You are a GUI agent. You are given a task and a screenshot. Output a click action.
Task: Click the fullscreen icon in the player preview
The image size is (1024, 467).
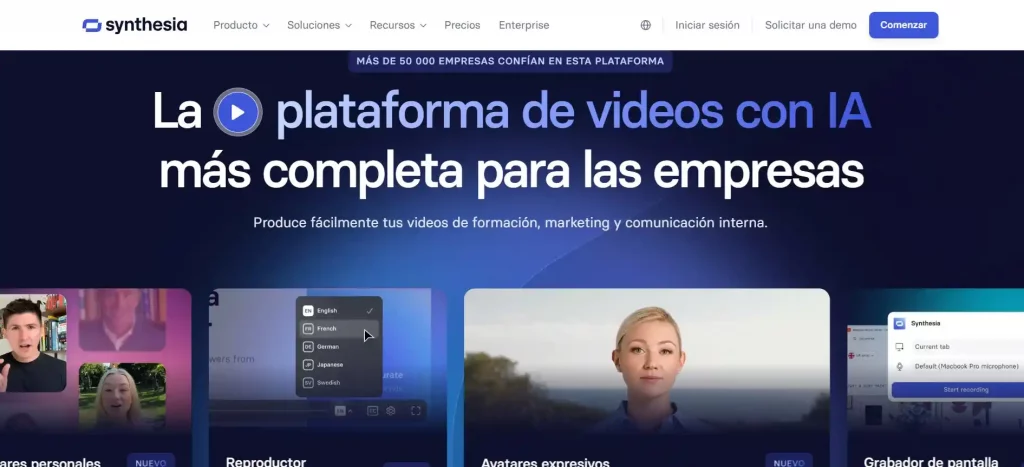click(x=415, y=411)
